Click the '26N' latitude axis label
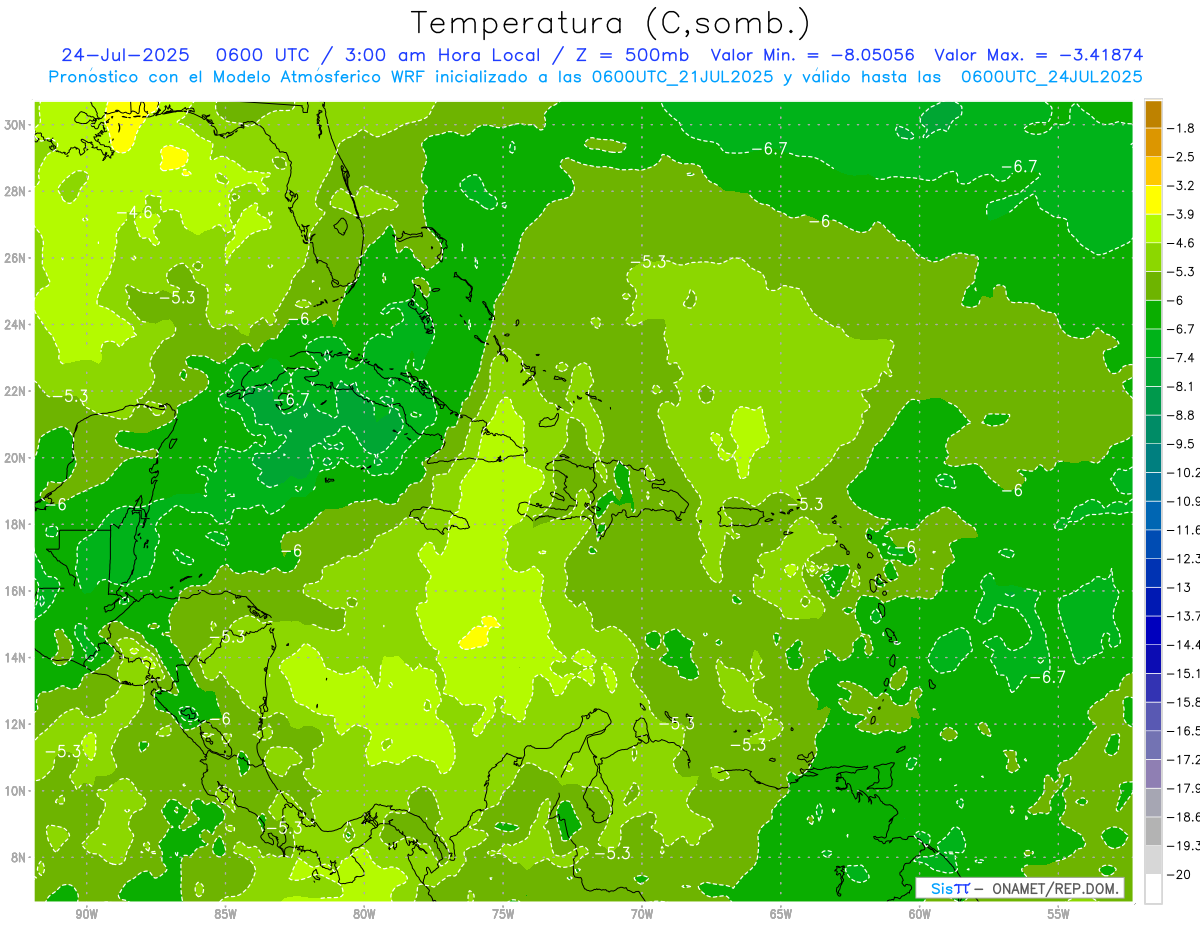The height and width of the screenshot is (927, 1200). click(x=15, y=257)
